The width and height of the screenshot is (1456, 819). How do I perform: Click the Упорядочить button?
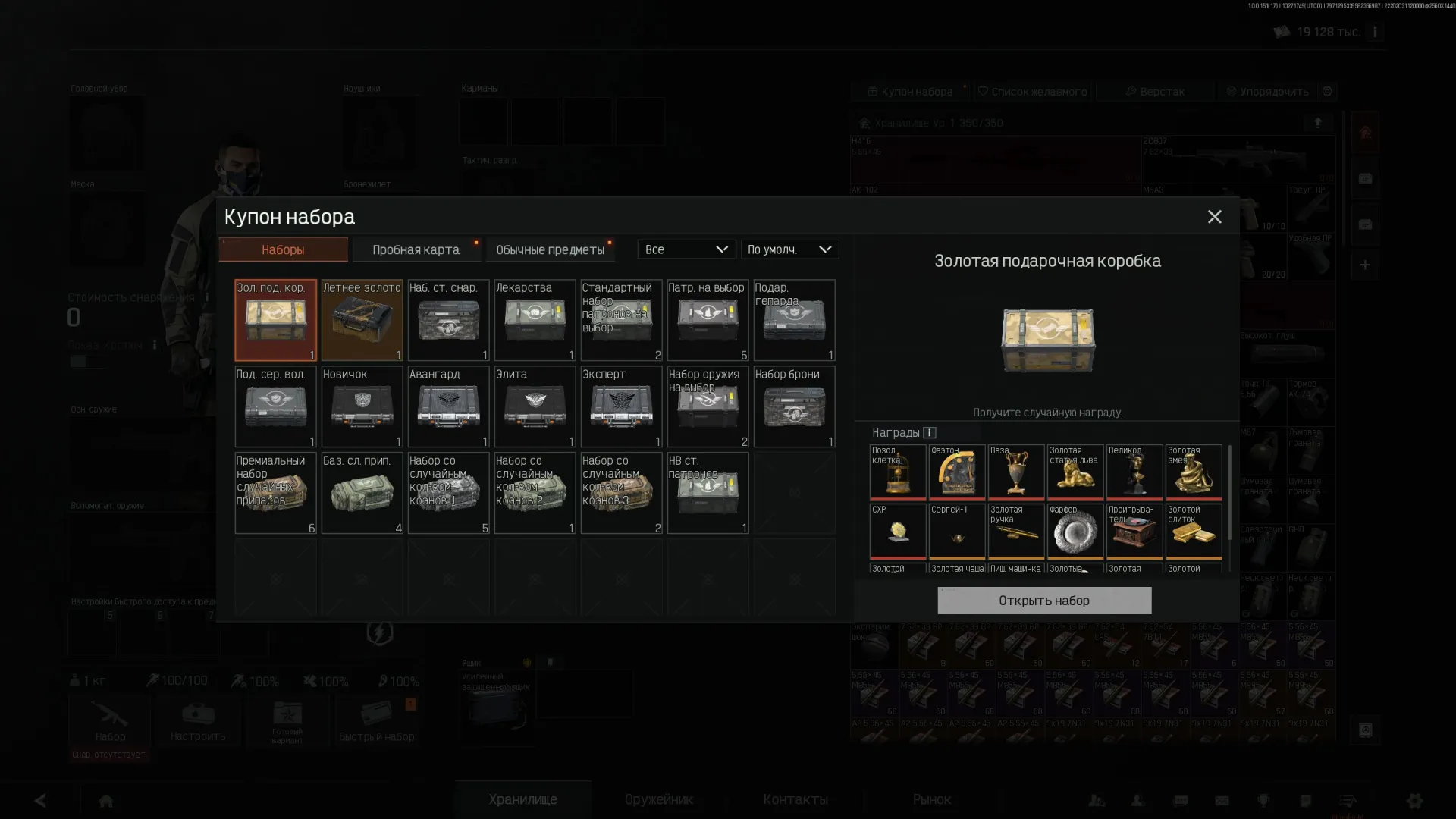1267,92
